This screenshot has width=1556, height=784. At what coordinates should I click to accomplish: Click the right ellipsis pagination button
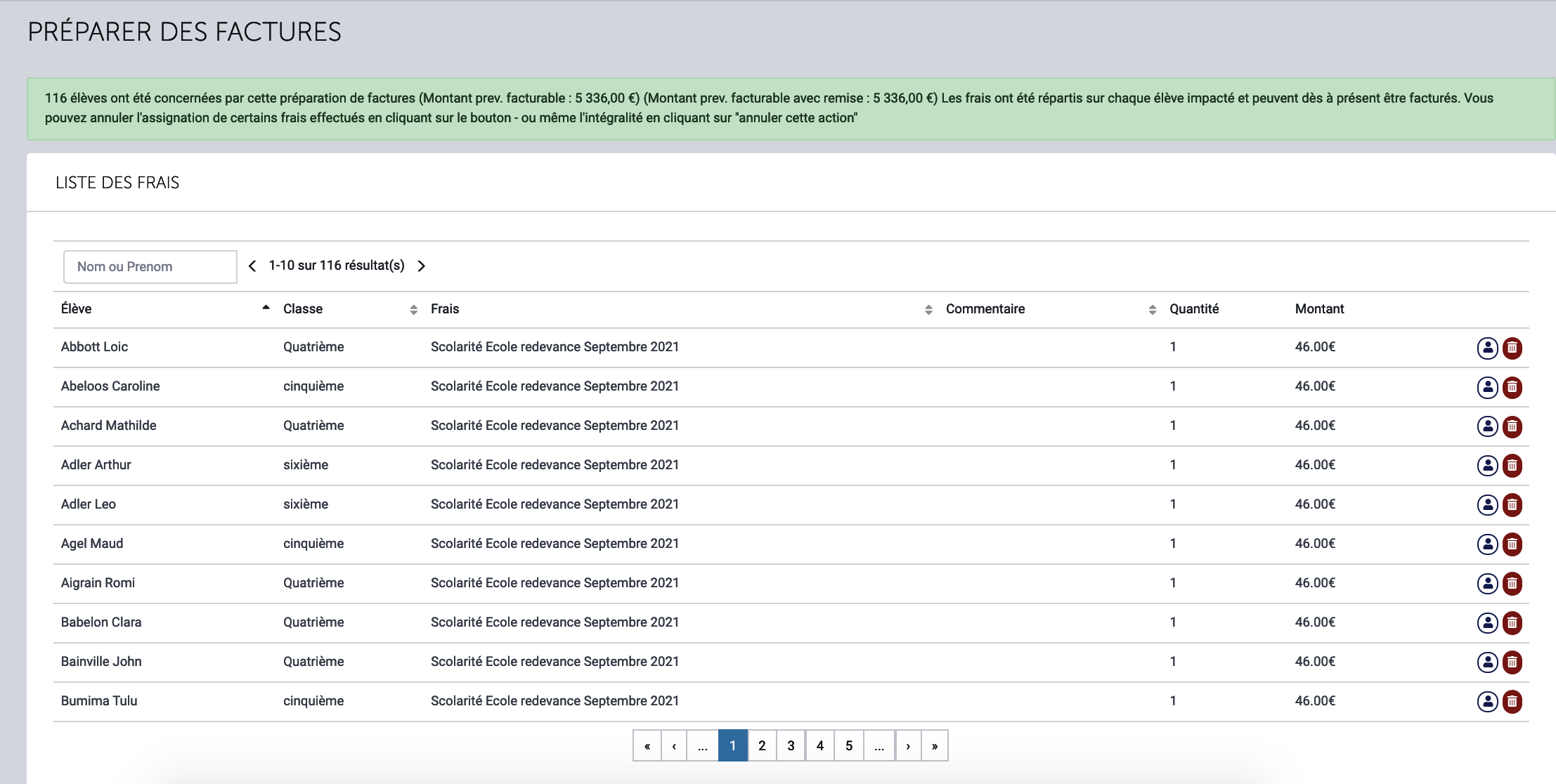(x=879, y=745)
